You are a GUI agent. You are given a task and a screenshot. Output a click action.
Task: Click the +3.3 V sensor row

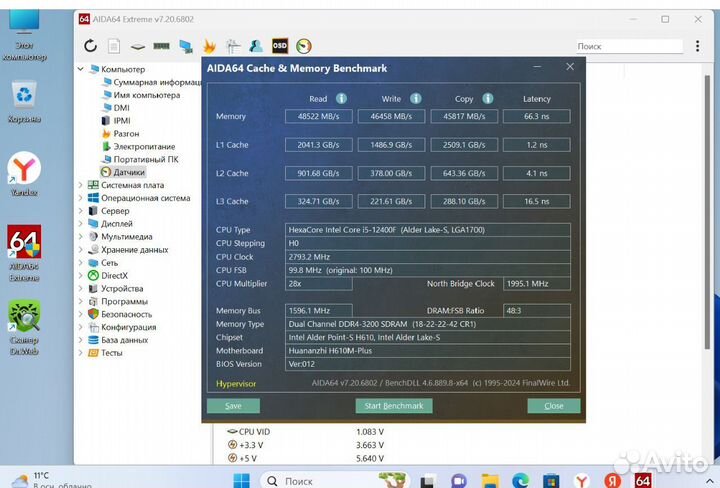(x=306, y=445)
